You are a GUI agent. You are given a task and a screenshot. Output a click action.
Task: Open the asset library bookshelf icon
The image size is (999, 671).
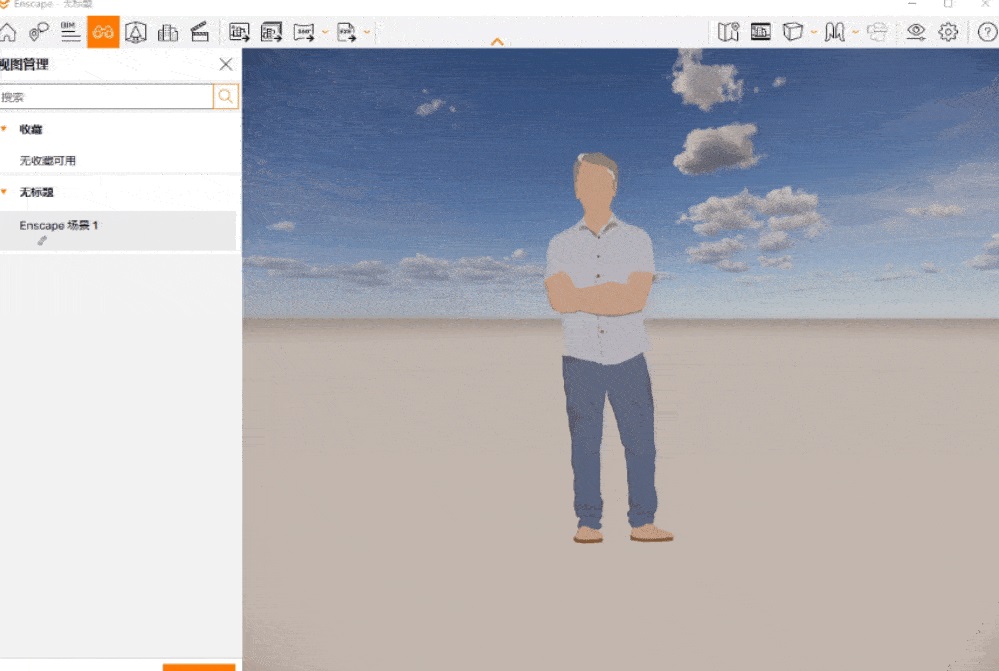pos(834,32)
